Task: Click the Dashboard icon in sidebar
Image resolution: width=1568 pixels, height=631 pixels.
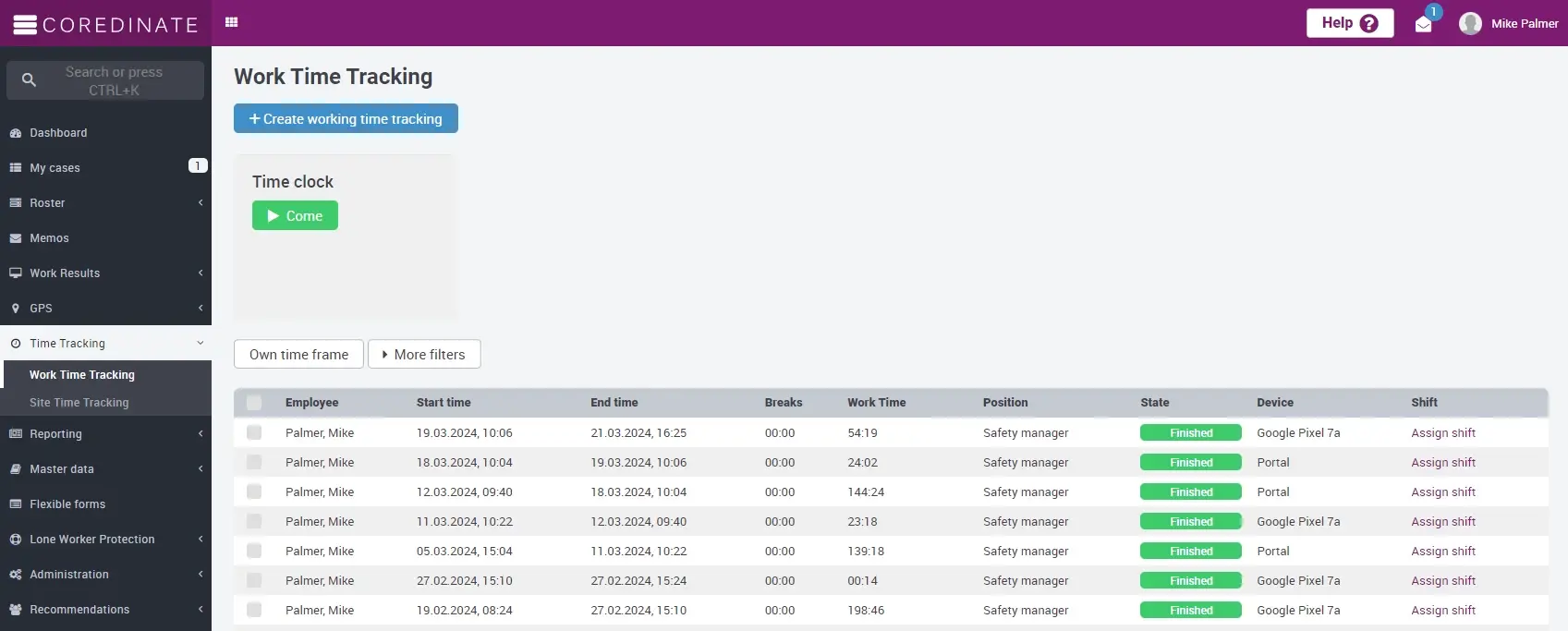Action: click(16, 133)
